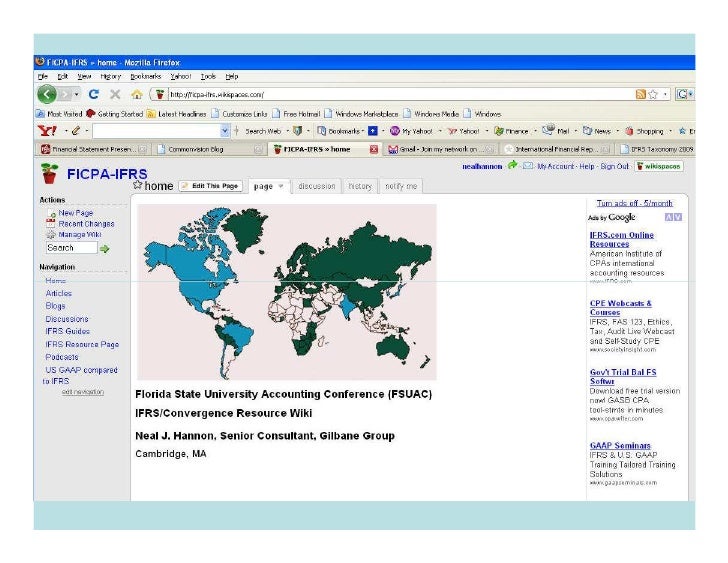728x563 pixels.
Task: Click the pencil icon on Yahoo toolbar
Action: (76, 131)
